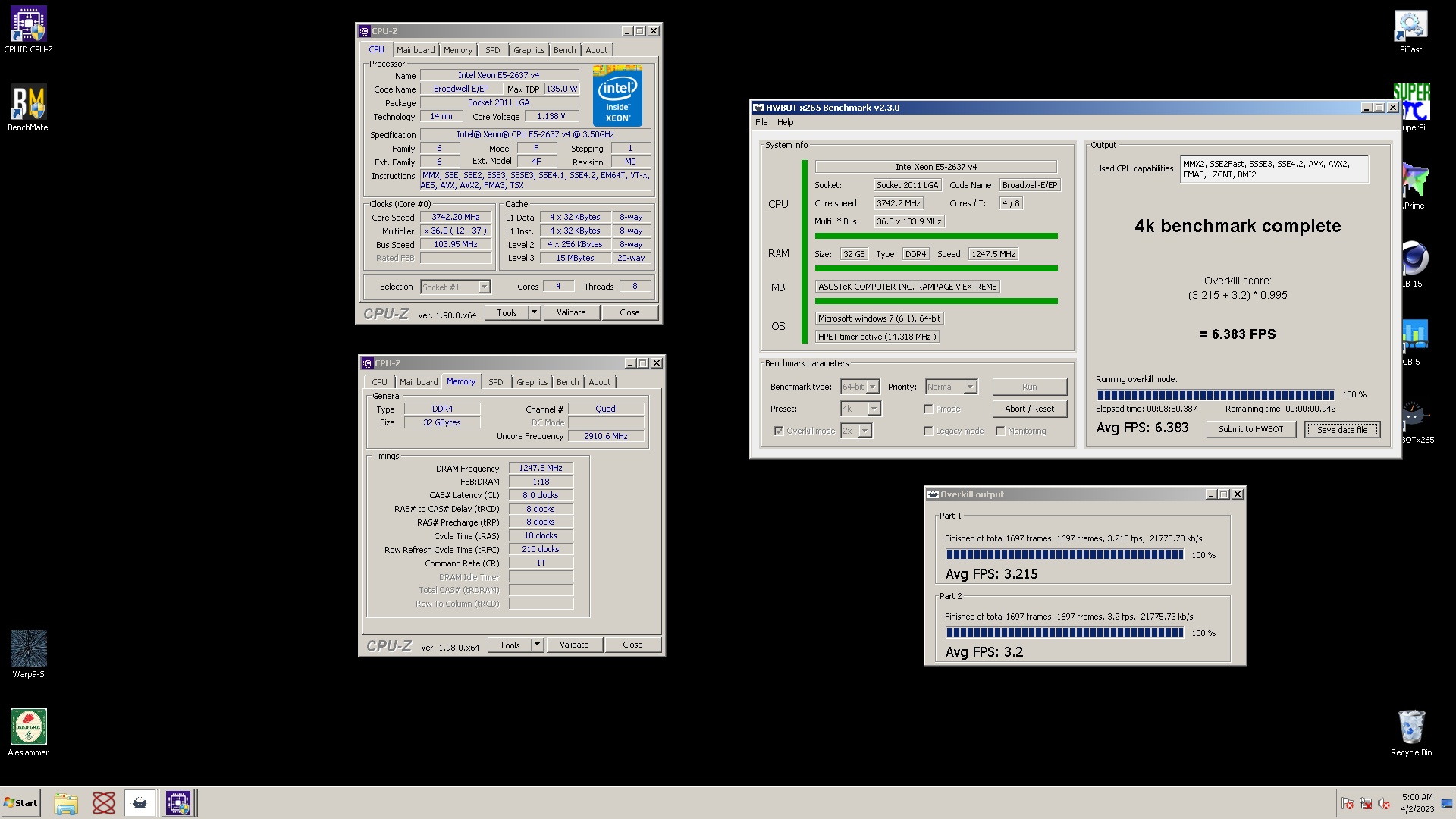Switch to SPD tab in CPU-Z CPU window
Viewport: 1456px width, 819px height.
tap(493, 50)
